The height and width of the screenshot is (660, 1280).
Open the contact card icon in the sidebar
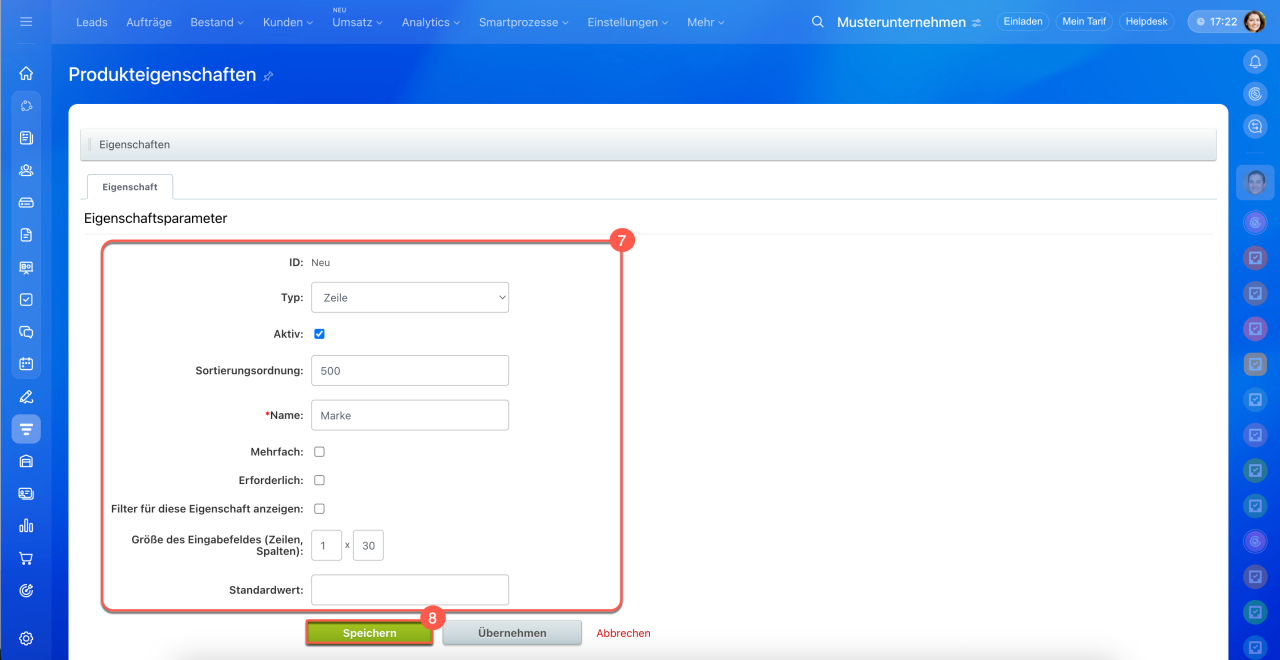tap(26, 494)
